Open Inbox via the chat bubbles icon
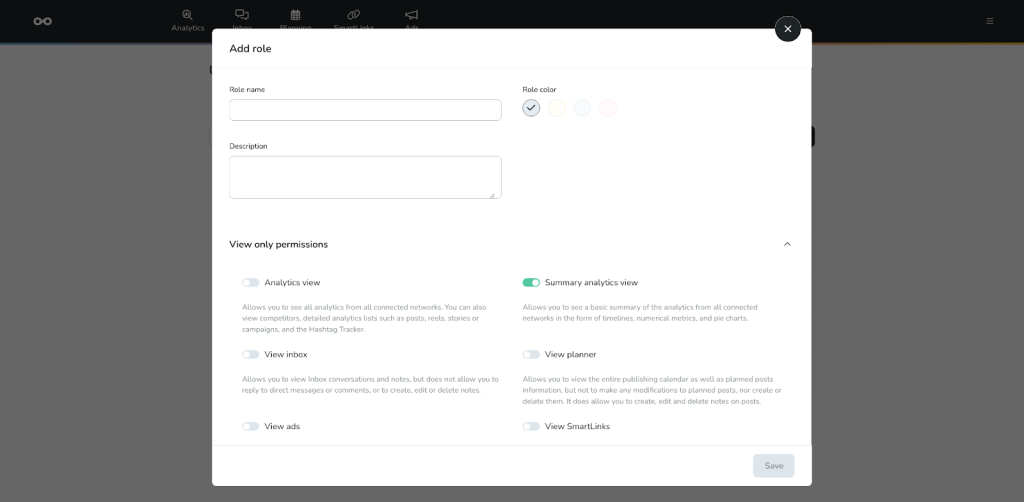 (x=242, y=15)
